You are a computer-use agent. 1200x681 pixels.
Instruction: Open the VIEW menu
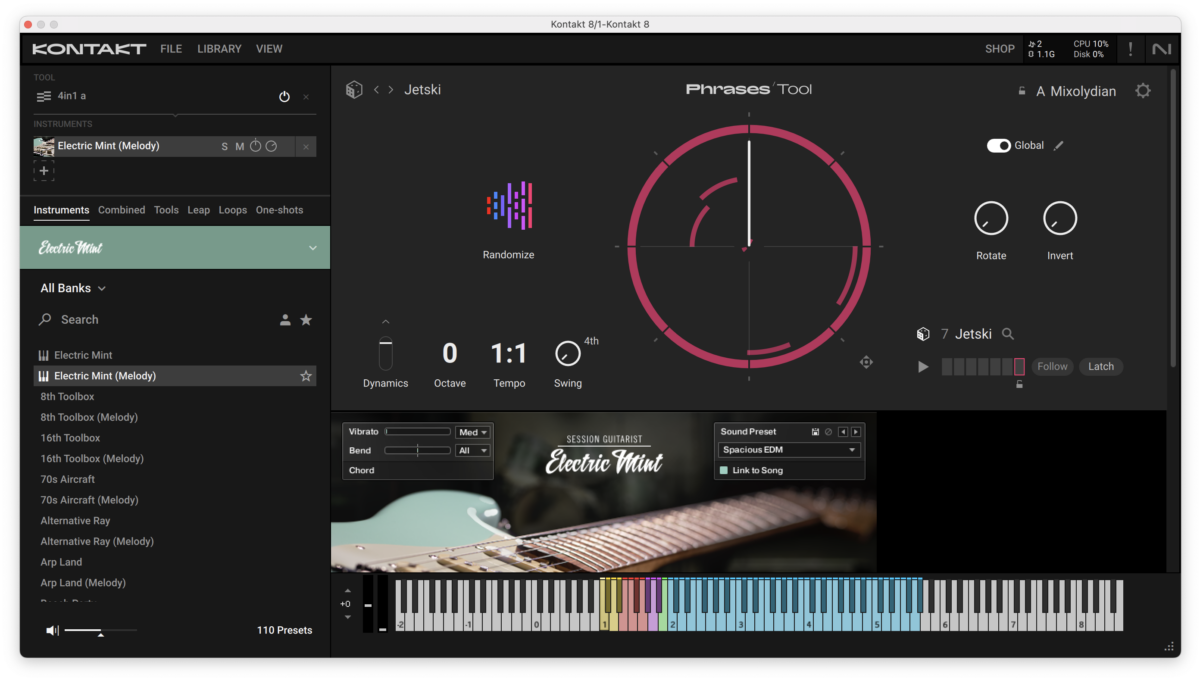[x=269, y=49]
